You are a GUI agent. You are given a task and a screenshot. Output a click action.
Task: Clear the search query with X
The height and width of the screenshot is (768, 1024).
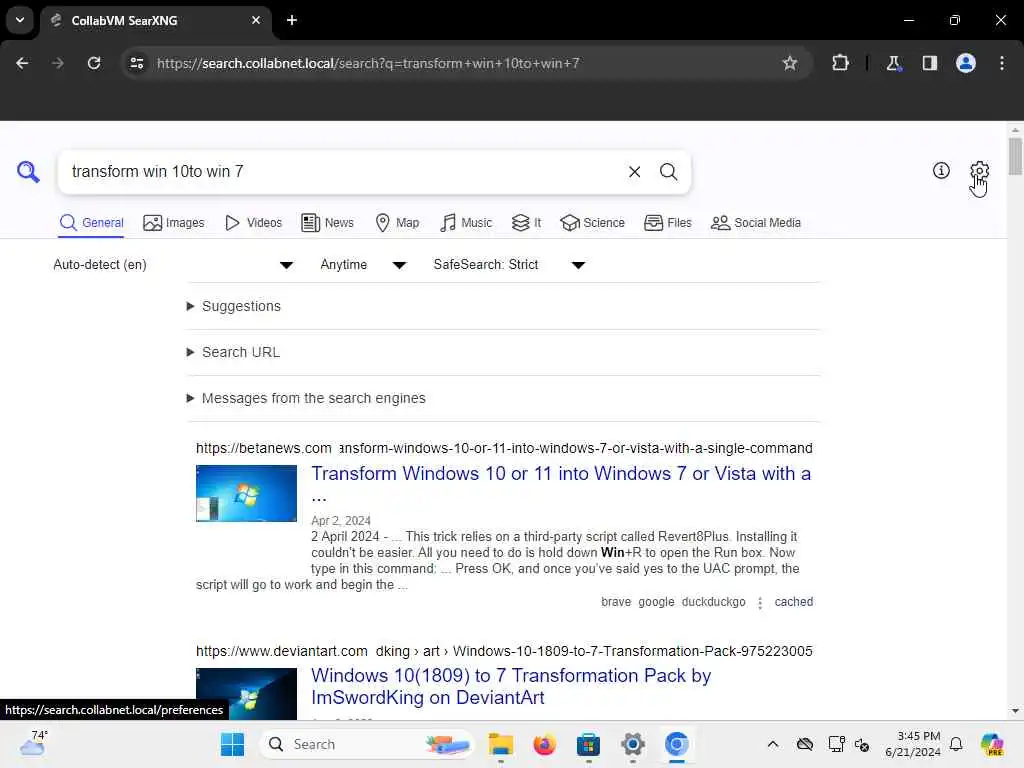pos(634,172)
